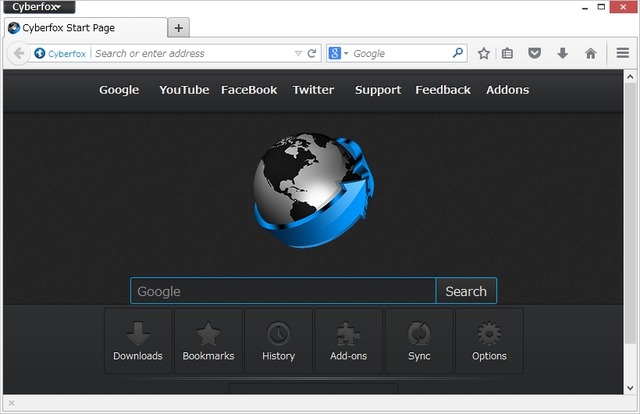Click the magnifier search icon in toolbar
The image size is (640, 414).
coord(458,53)
